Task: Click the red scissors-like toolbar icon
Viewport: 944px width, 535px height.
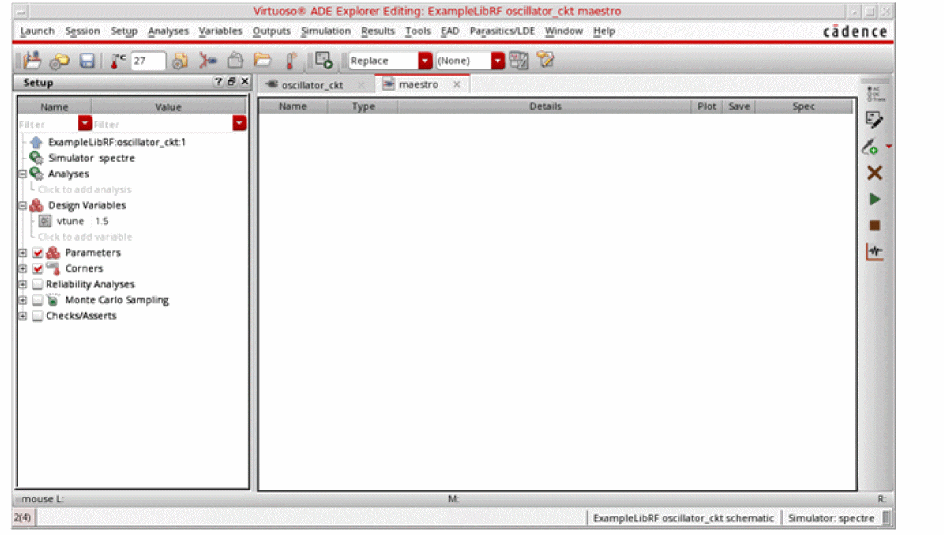Action: point(208,60)
